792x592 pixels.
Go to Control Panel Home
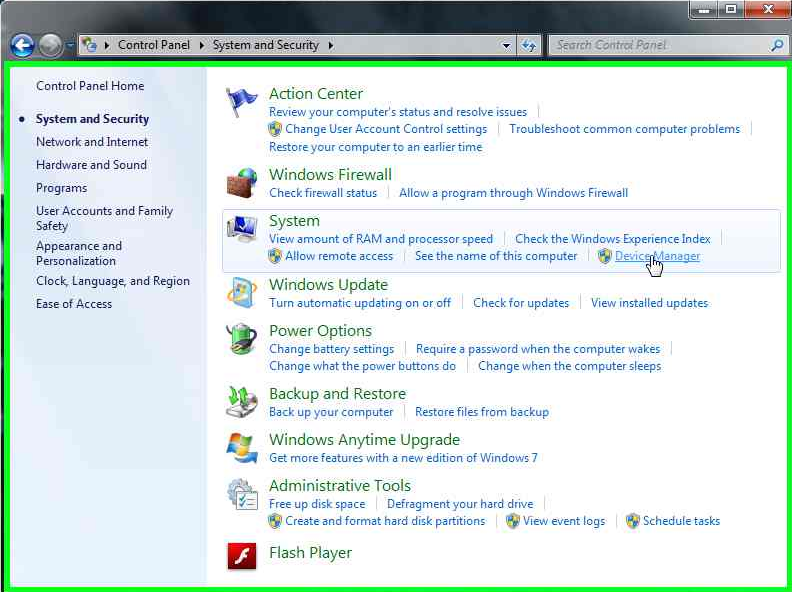pos(90,86)
